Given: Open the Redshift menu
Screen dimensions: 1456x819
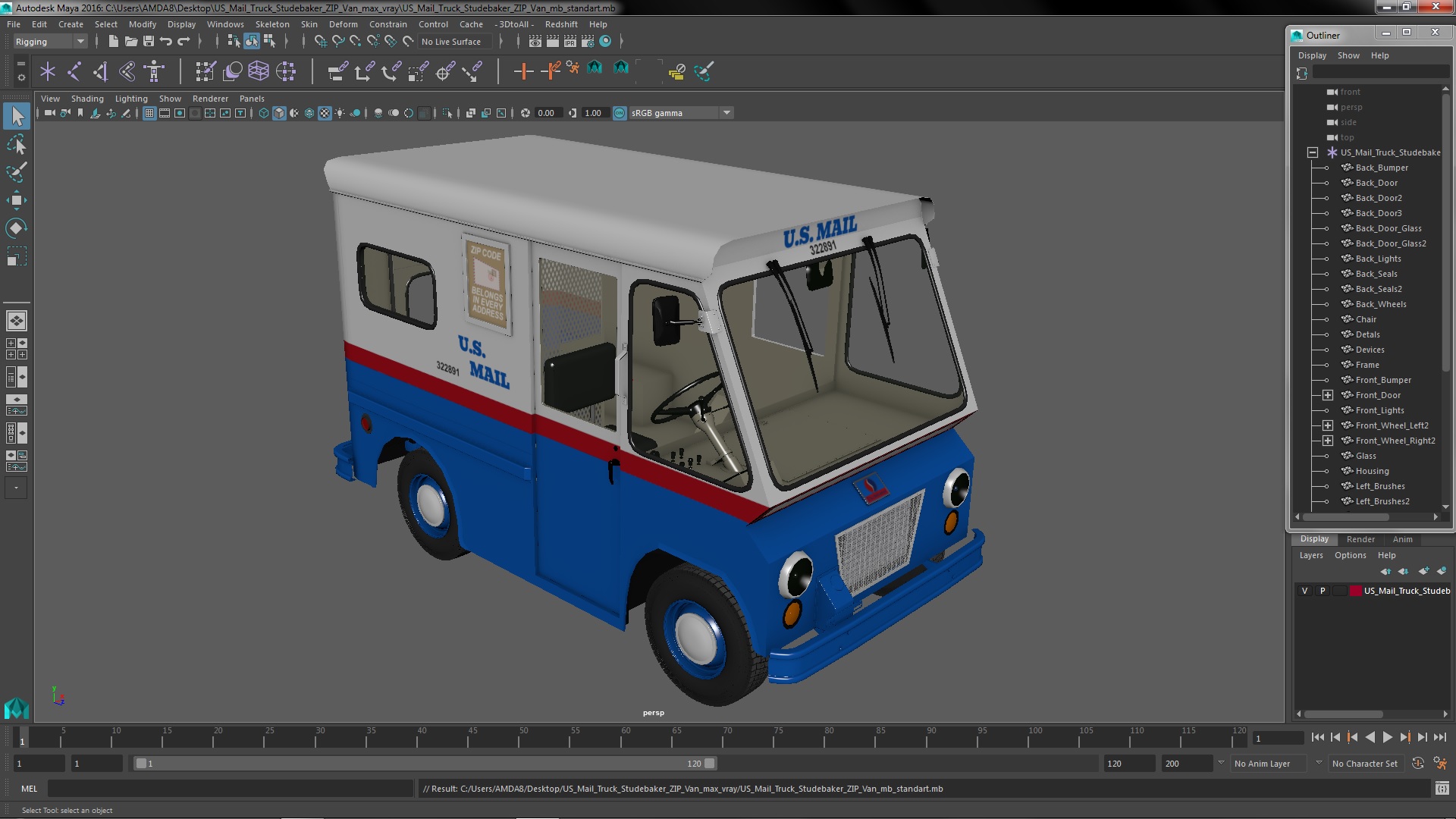Looking at the screenshot, I should [x=561, y=24].
